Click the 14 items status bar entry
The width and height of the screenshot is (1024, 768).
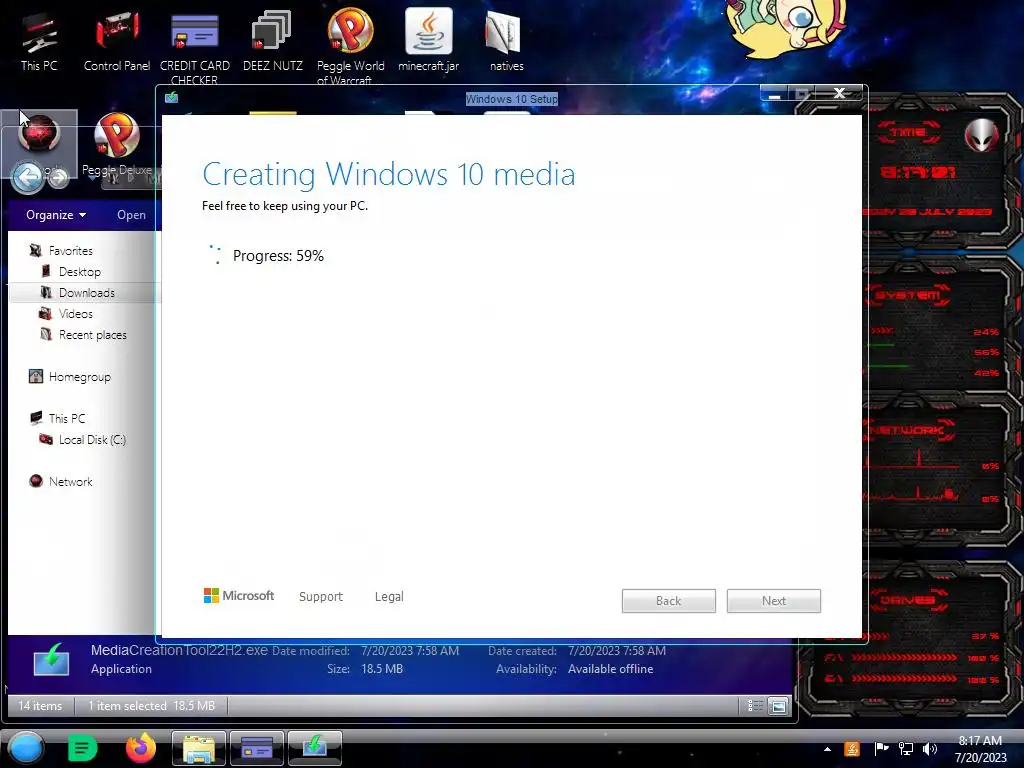click(40, 706)
